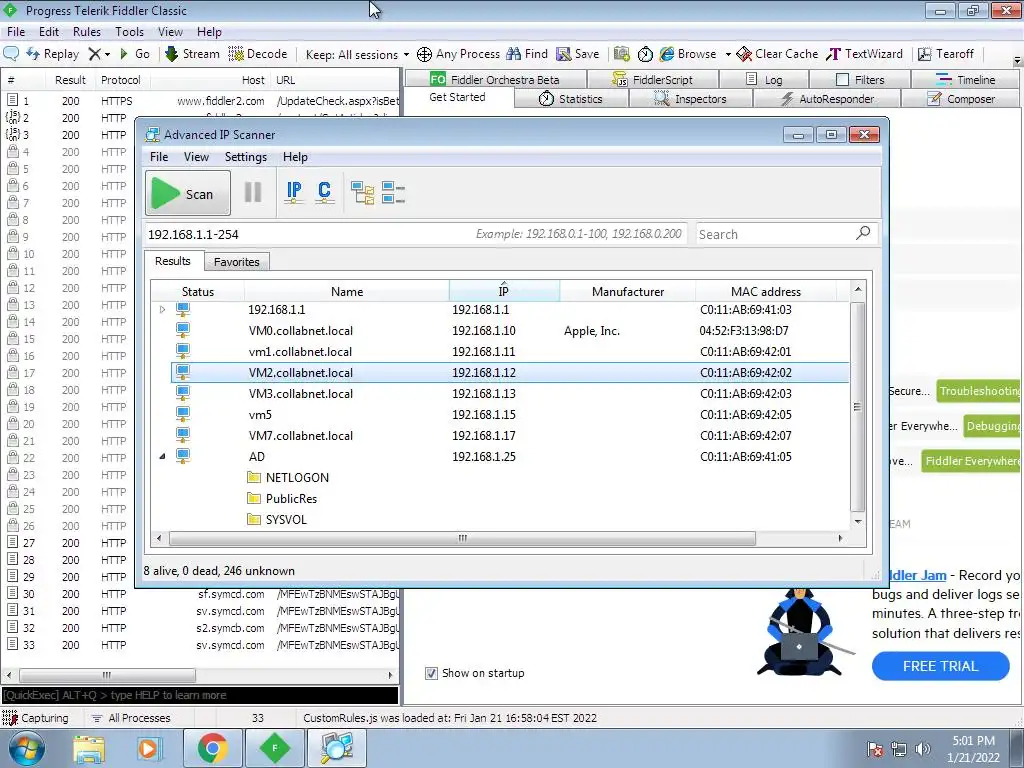1024x768 pixels.
Task: Clear Cache from the Fiddler toolbar
Action: (777, 54)
